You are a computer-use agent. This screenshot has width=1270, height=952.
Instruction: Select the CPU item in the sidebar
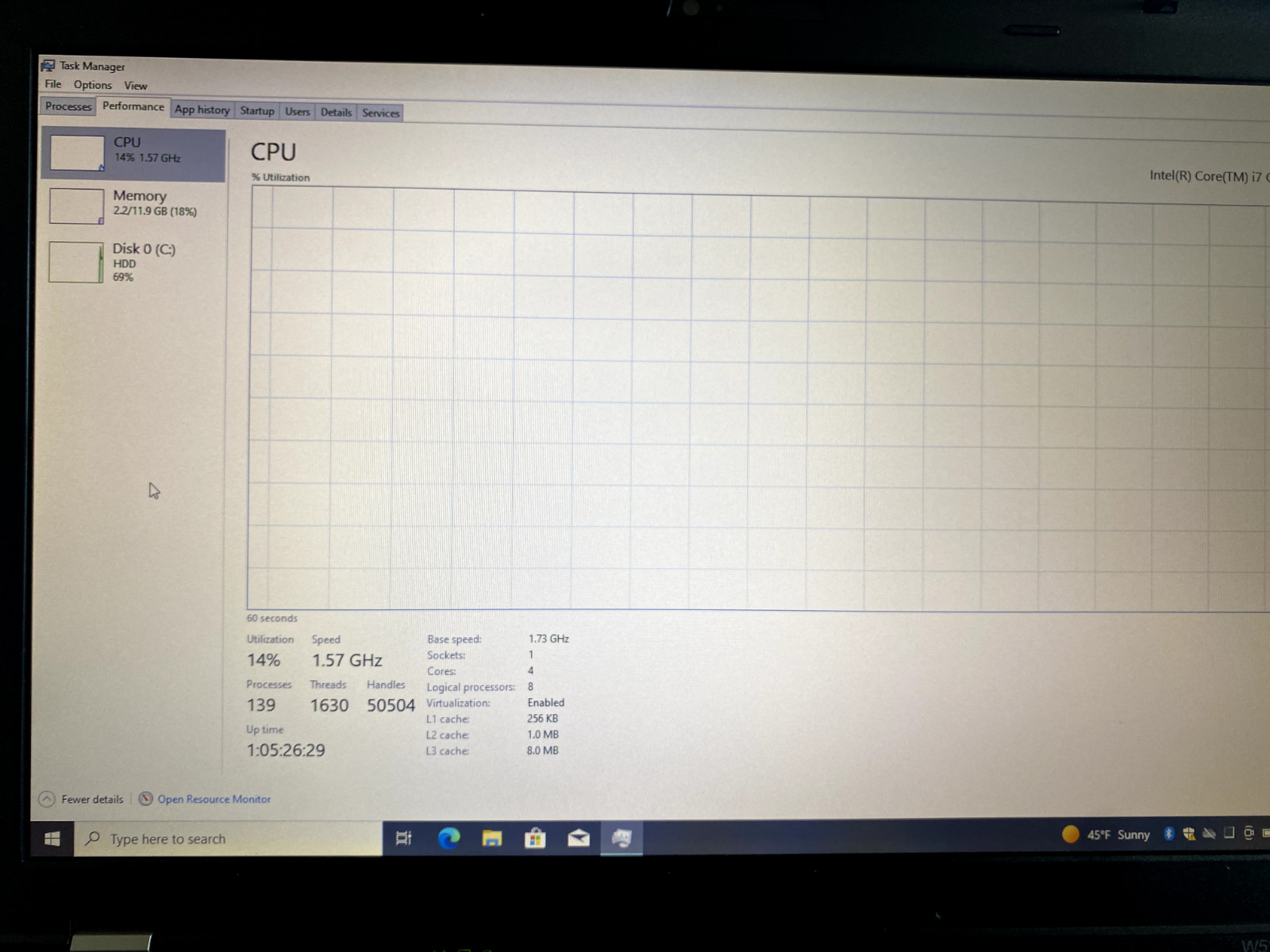[133, 154]
